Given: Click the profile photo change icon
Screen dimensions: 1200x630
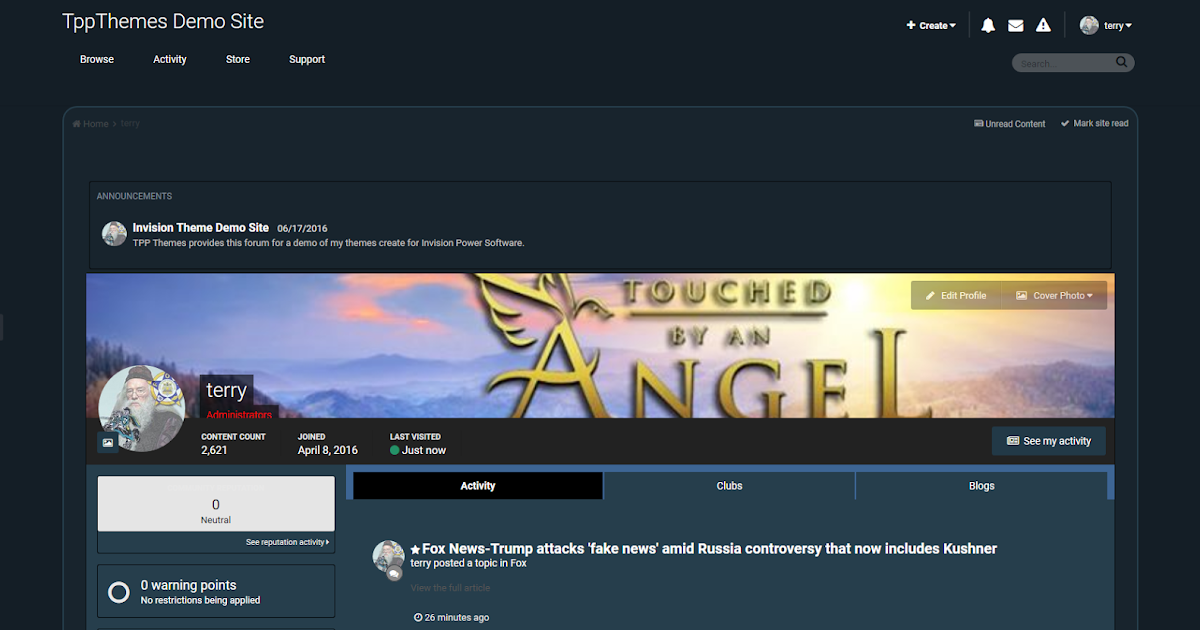Looking at the screenshot, I should (x=108, y=442).
